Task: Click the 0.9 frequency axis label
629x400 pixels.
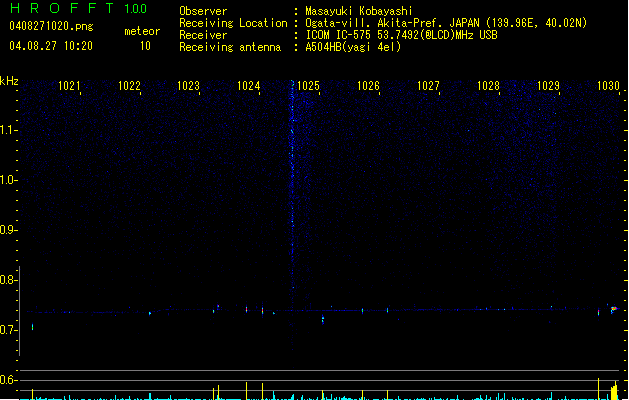Action: point(8,230)
